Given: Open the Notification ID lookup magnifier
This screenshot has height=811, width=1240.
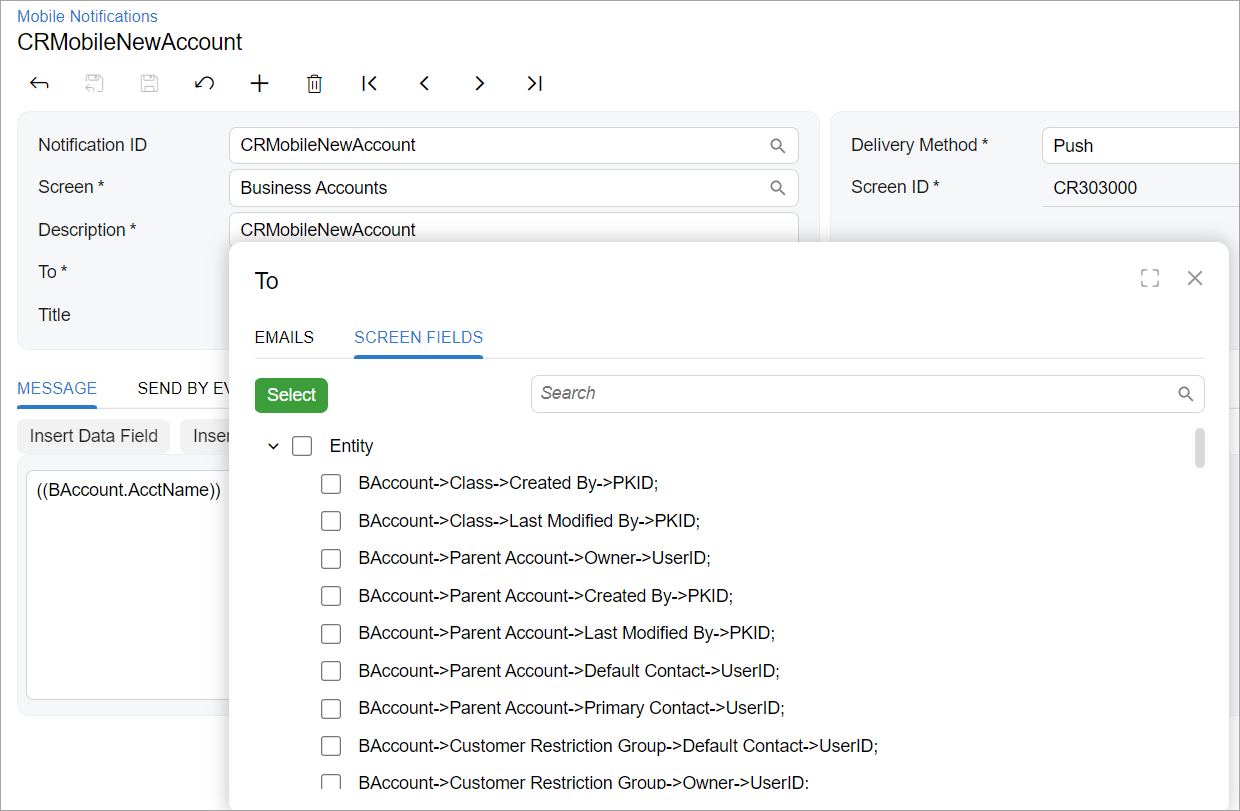Looking at the screenshot, I should 777,146.
